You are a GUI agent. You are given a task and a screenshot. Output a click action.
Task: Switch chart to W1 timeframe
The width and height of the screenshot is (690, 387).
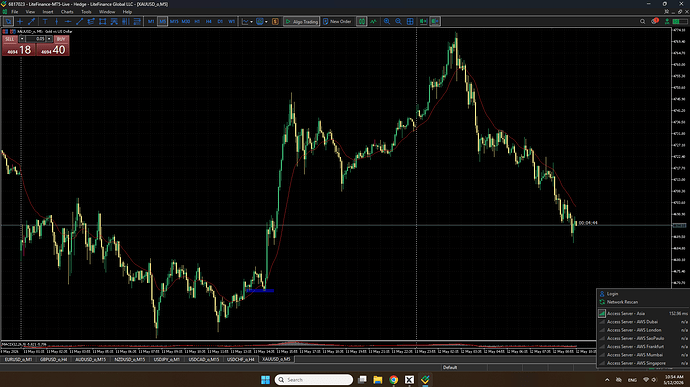tap(231, 21)
